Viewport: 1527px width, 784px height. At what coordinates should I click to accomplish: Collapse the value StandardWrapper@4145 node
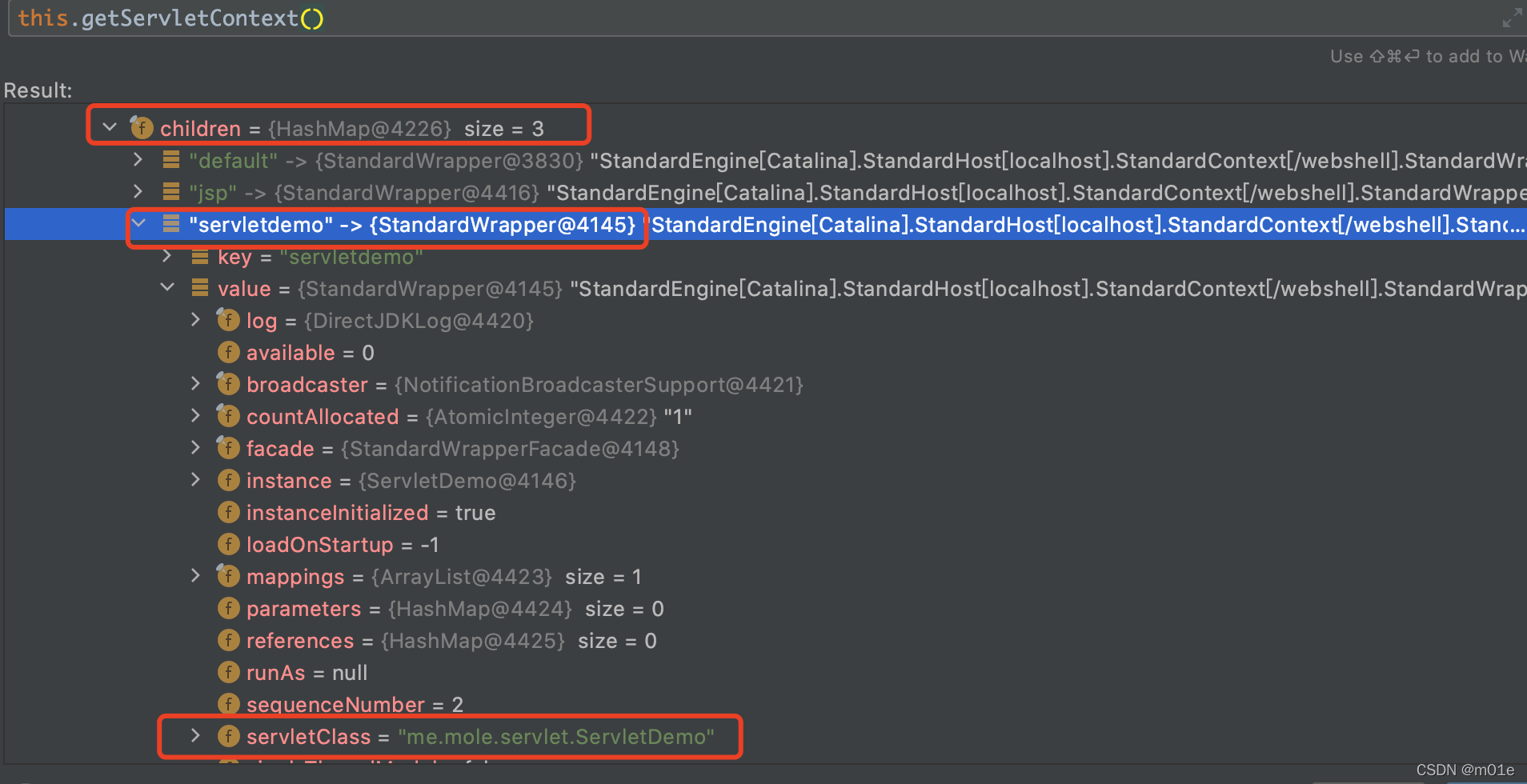[168, 287]
